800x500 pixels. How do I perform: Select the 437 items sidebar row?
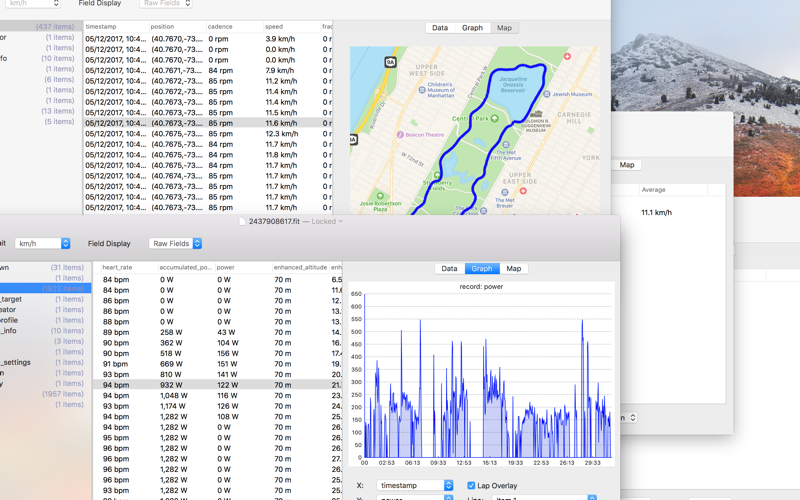click(41, 27)
